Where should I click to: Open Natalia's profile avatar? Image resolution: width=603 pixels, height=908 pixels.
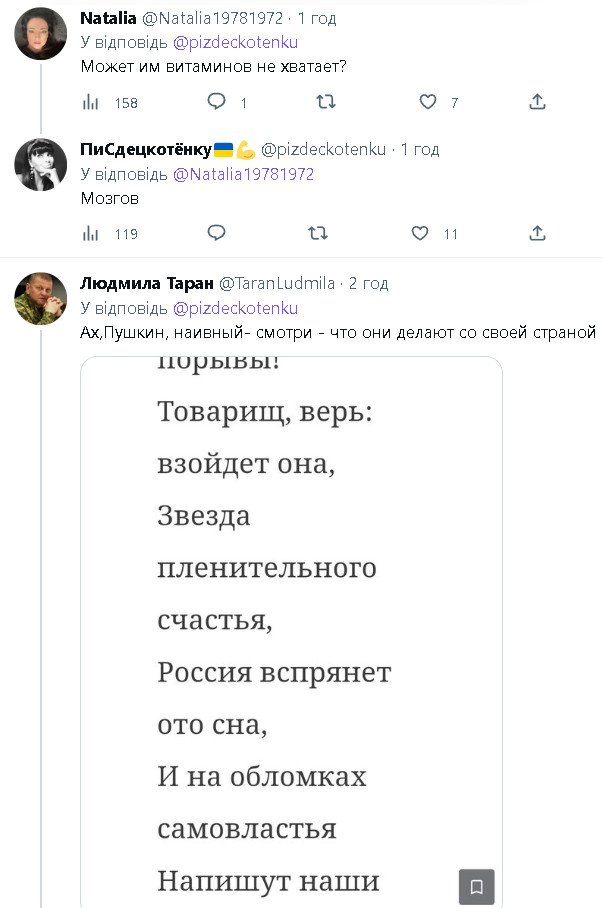tap(40, 33)
